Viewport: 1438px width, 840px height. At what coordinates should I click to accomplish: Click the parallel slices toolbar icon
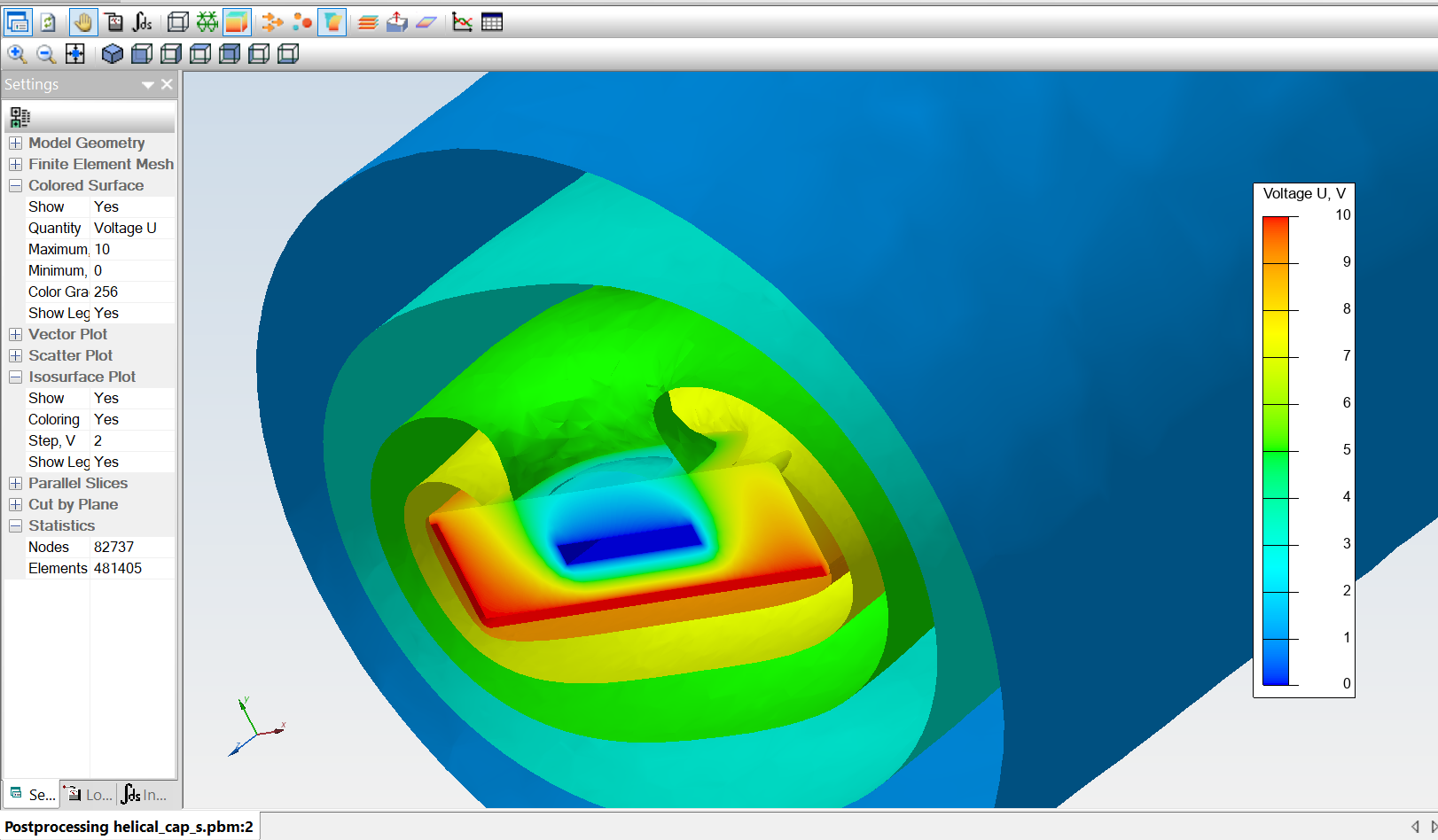pos(368,22)
